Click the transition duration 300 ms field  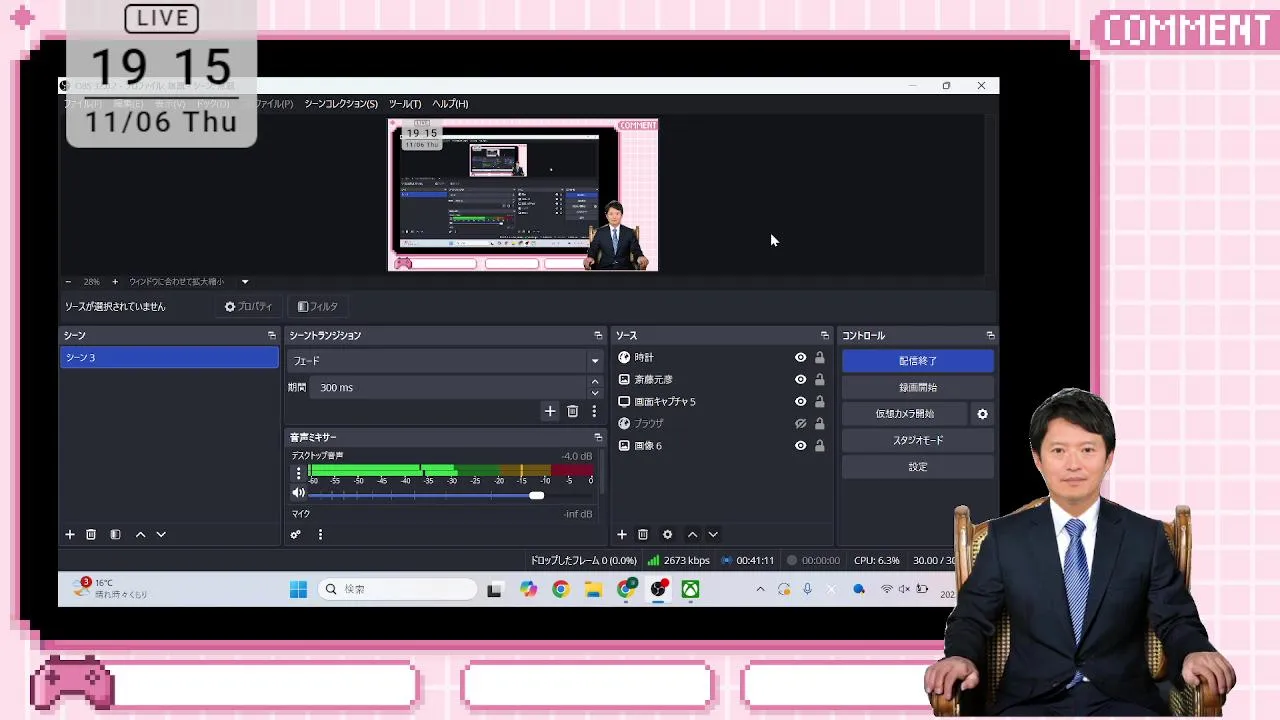click(x=450, y=388)
